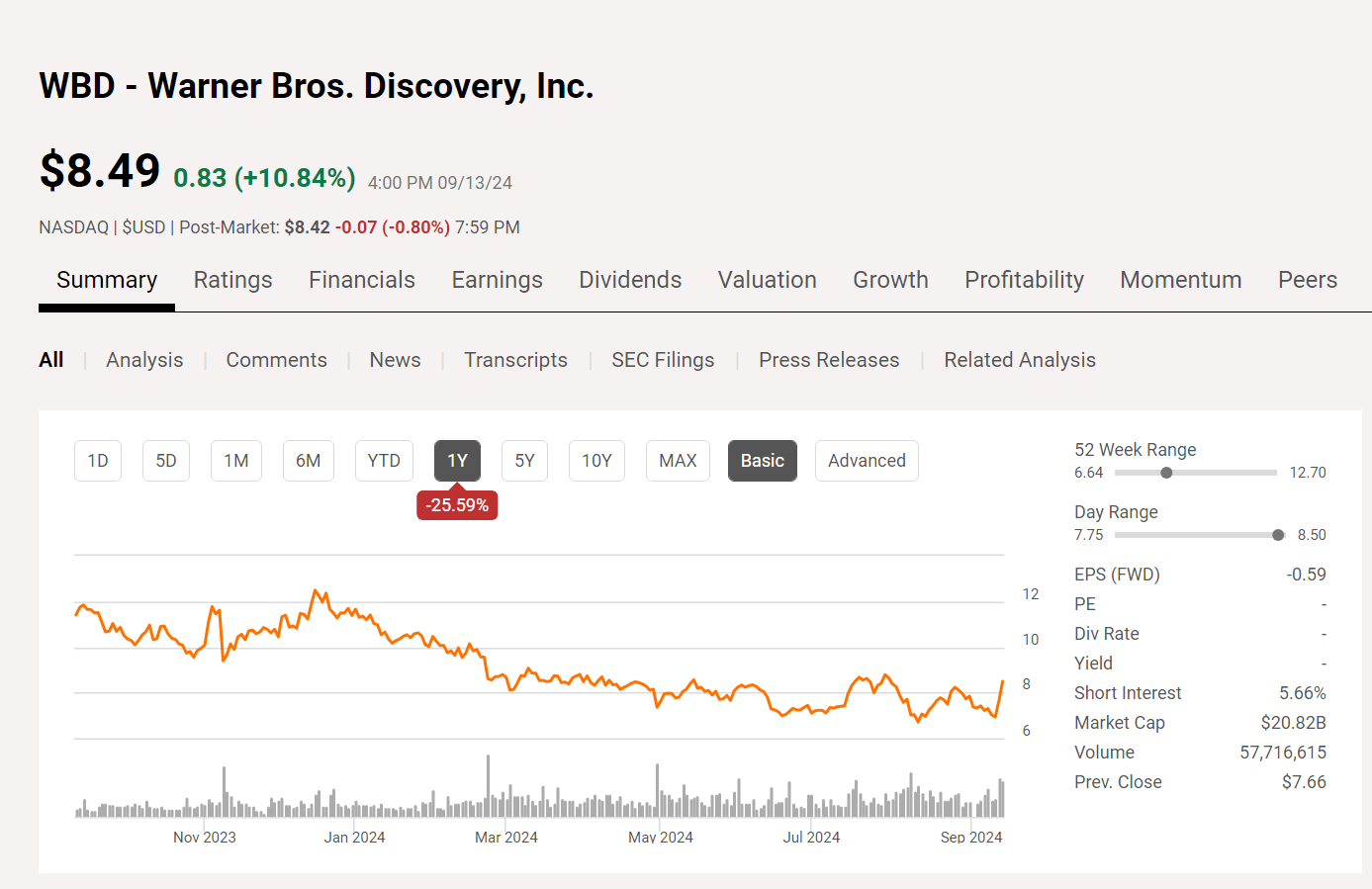The height and width of the screenshot is (889, 1372).
Task: Open the Transcripts section
Action: 515,360
